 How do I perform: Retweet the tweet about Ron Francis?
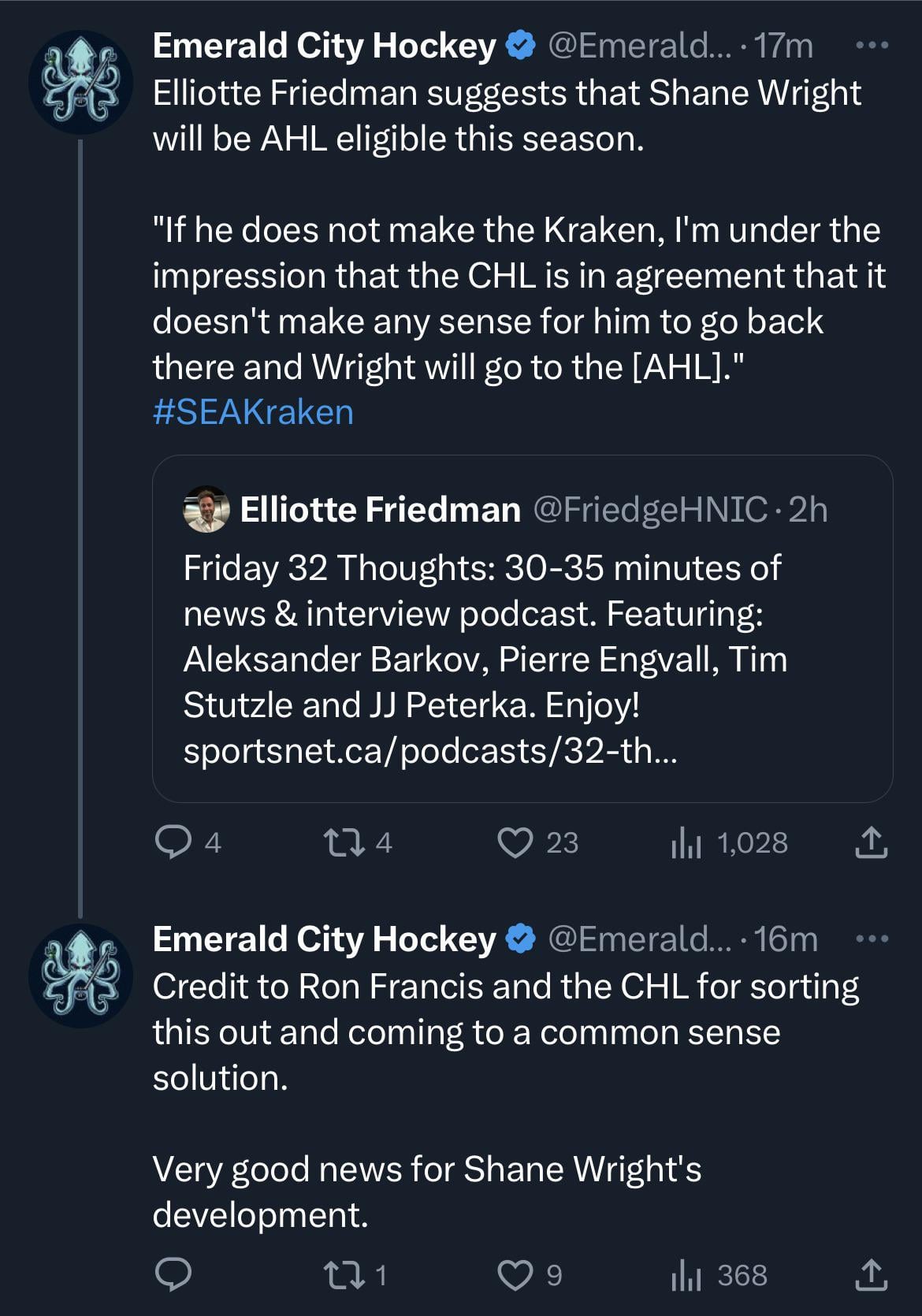click(x=344, y=1275)
